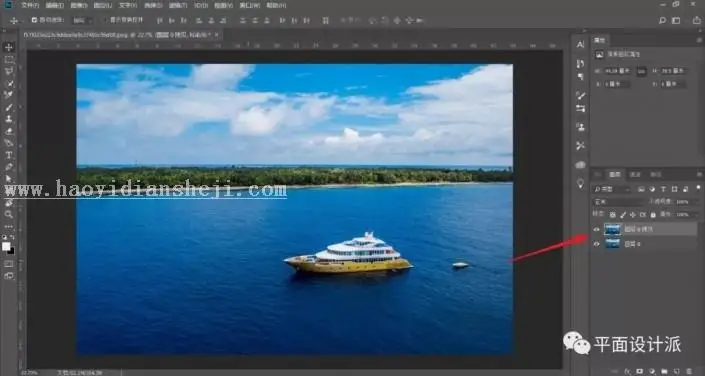Set the background color swatch
705x376 pixels.
pos(11,251)
